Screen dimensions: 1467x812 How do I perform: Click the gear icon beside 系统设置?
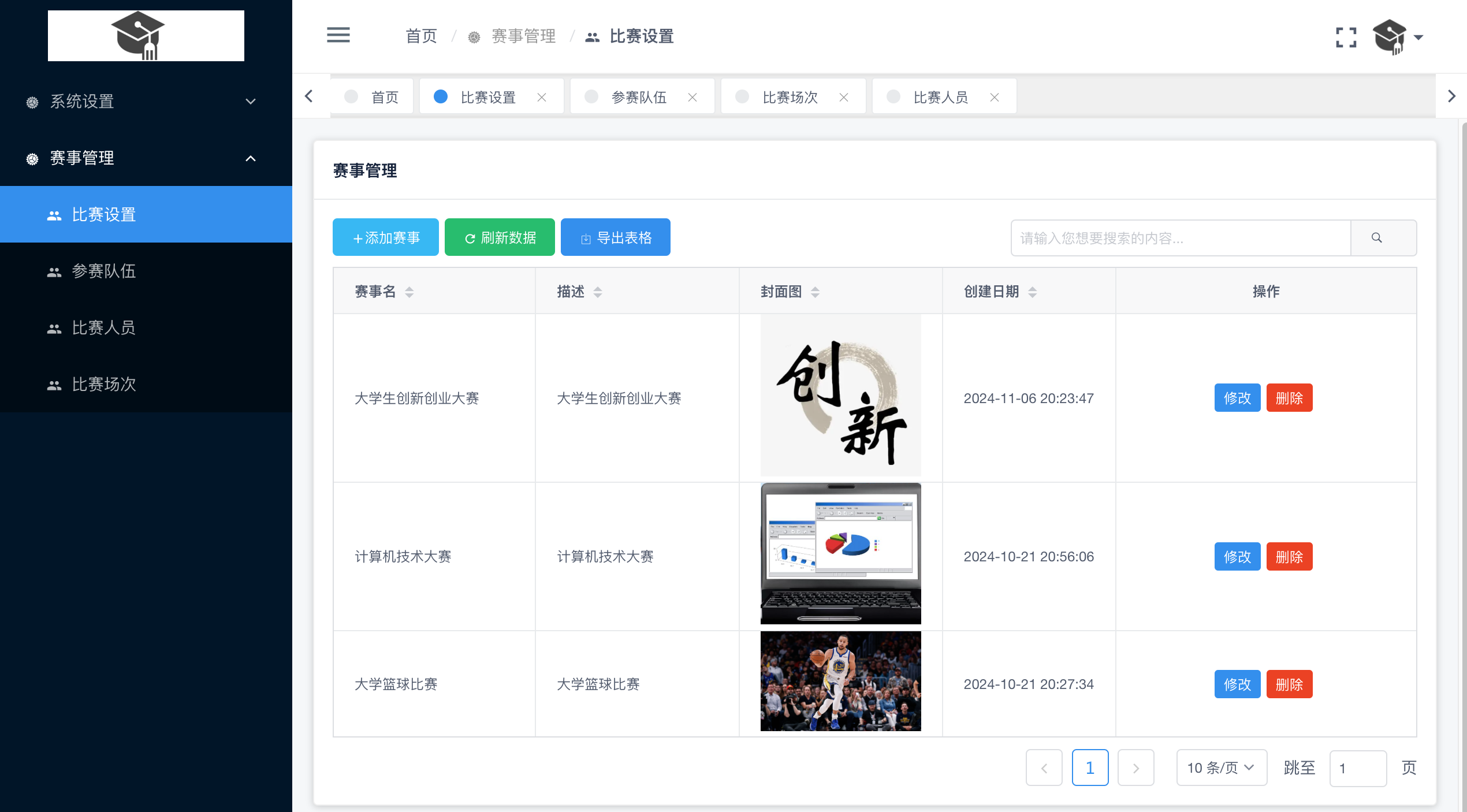(x=32, y=102)
